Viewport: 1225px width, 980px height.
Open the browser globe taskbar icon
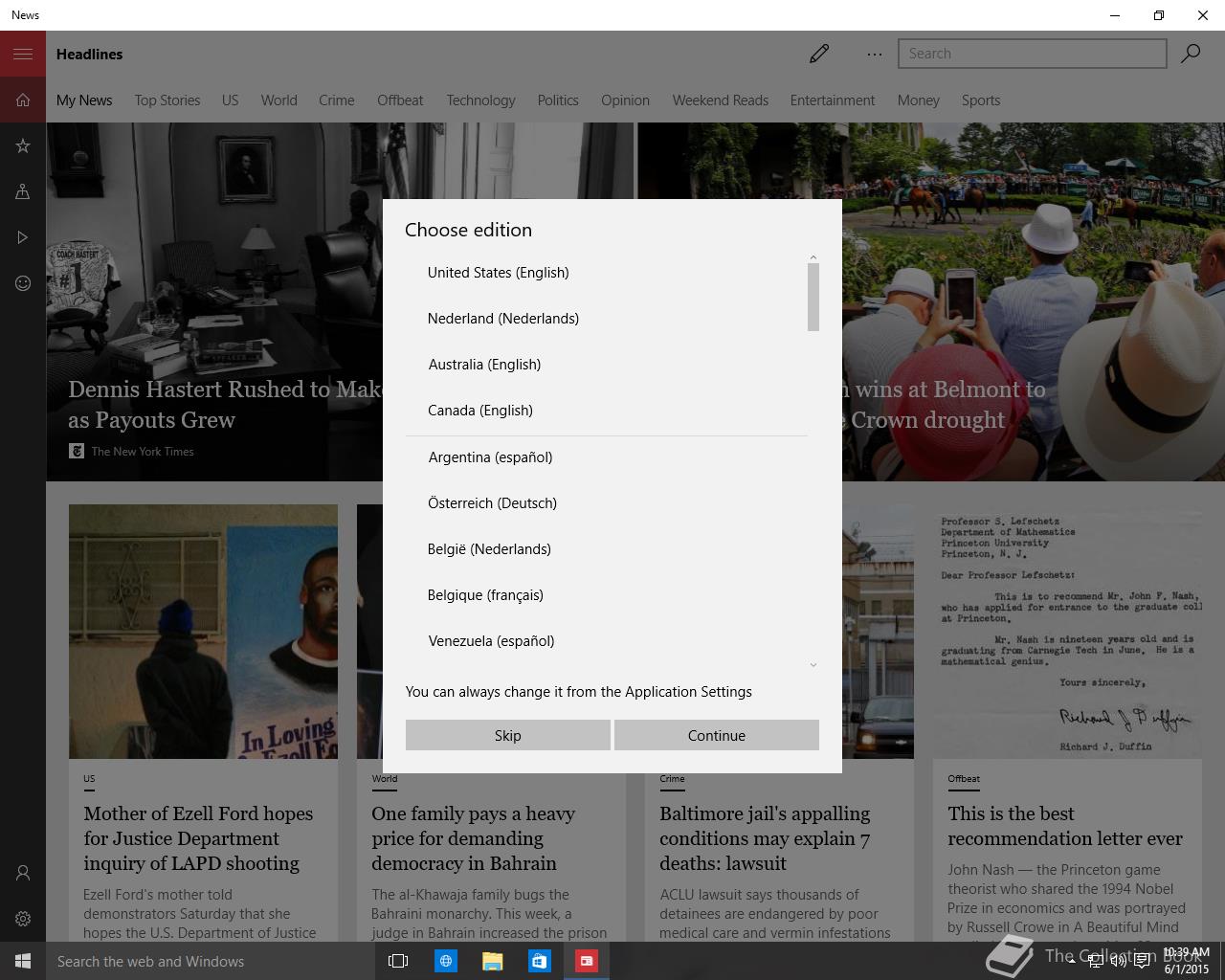tap(445, 961)
